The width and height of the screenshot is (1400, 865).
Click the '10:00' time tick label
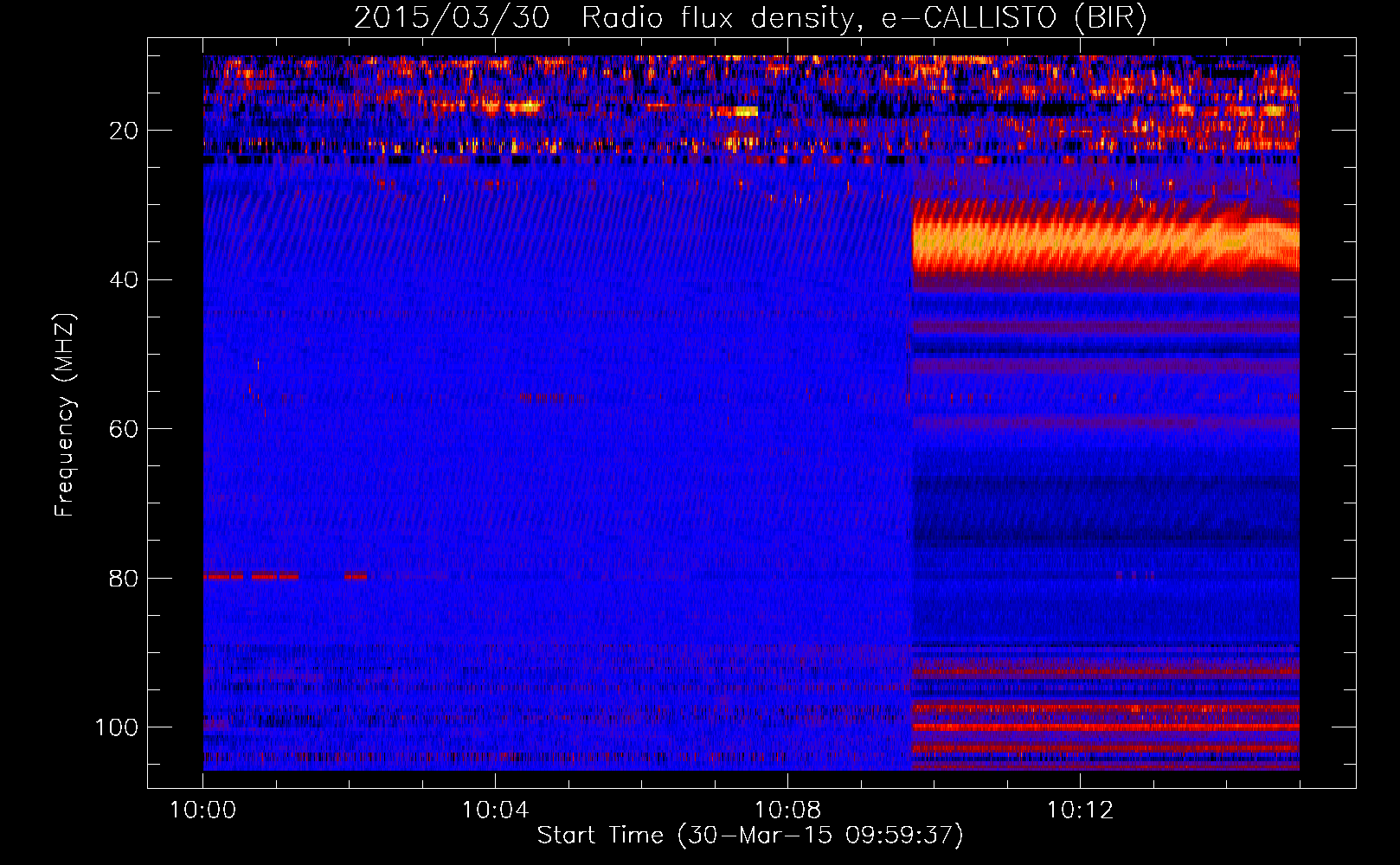click(202, 811)
